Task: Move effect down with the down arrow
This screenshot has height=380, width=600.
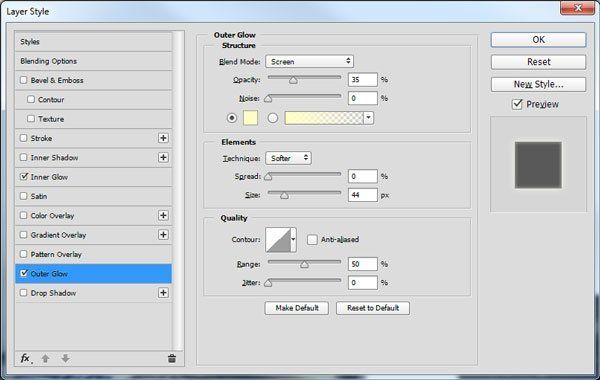Action: coord(65,359)
